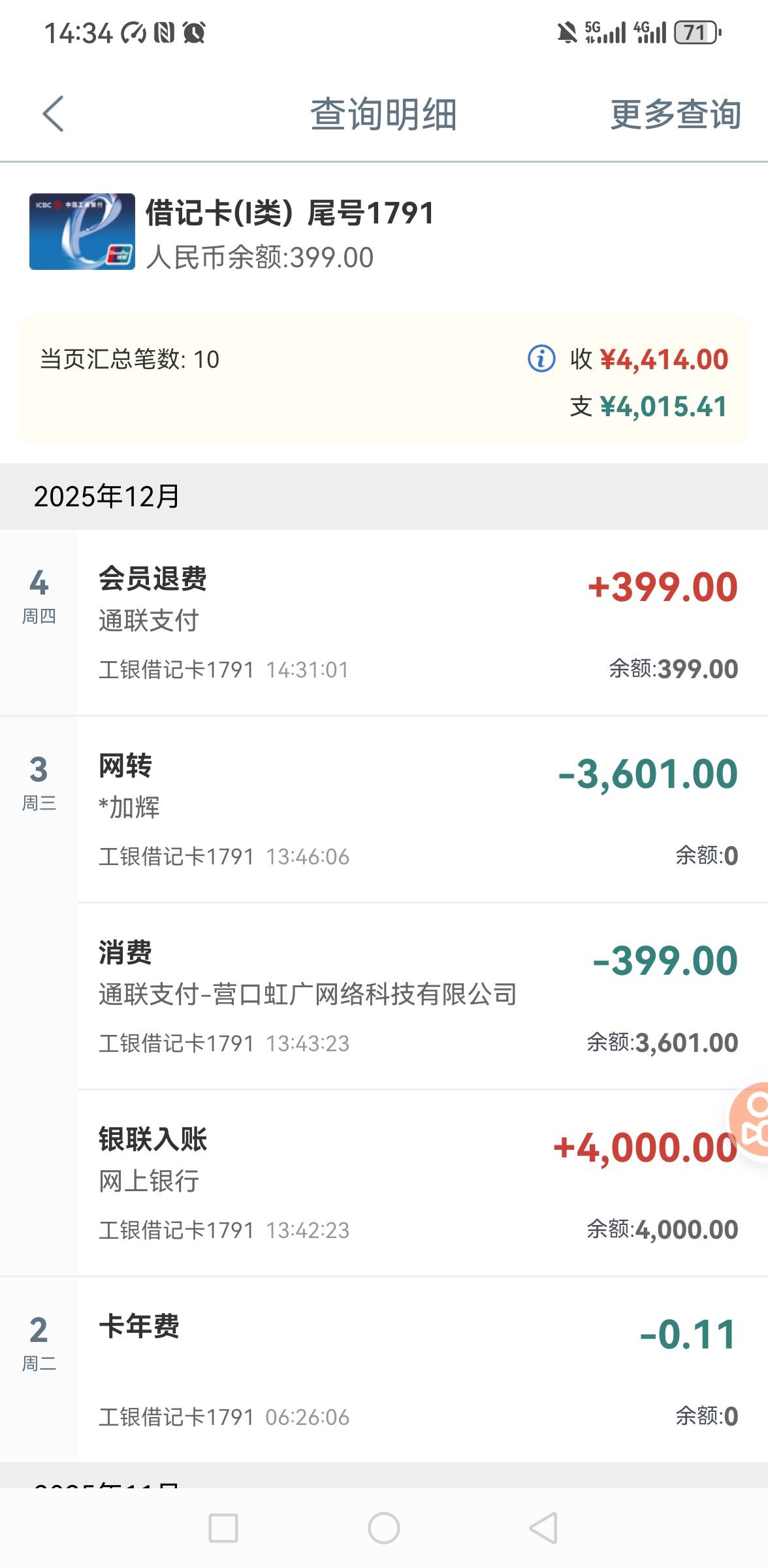Tap the ICBC debit card image
The image size is (768, 1568).
pyautogui.click(x=82, y=232)
